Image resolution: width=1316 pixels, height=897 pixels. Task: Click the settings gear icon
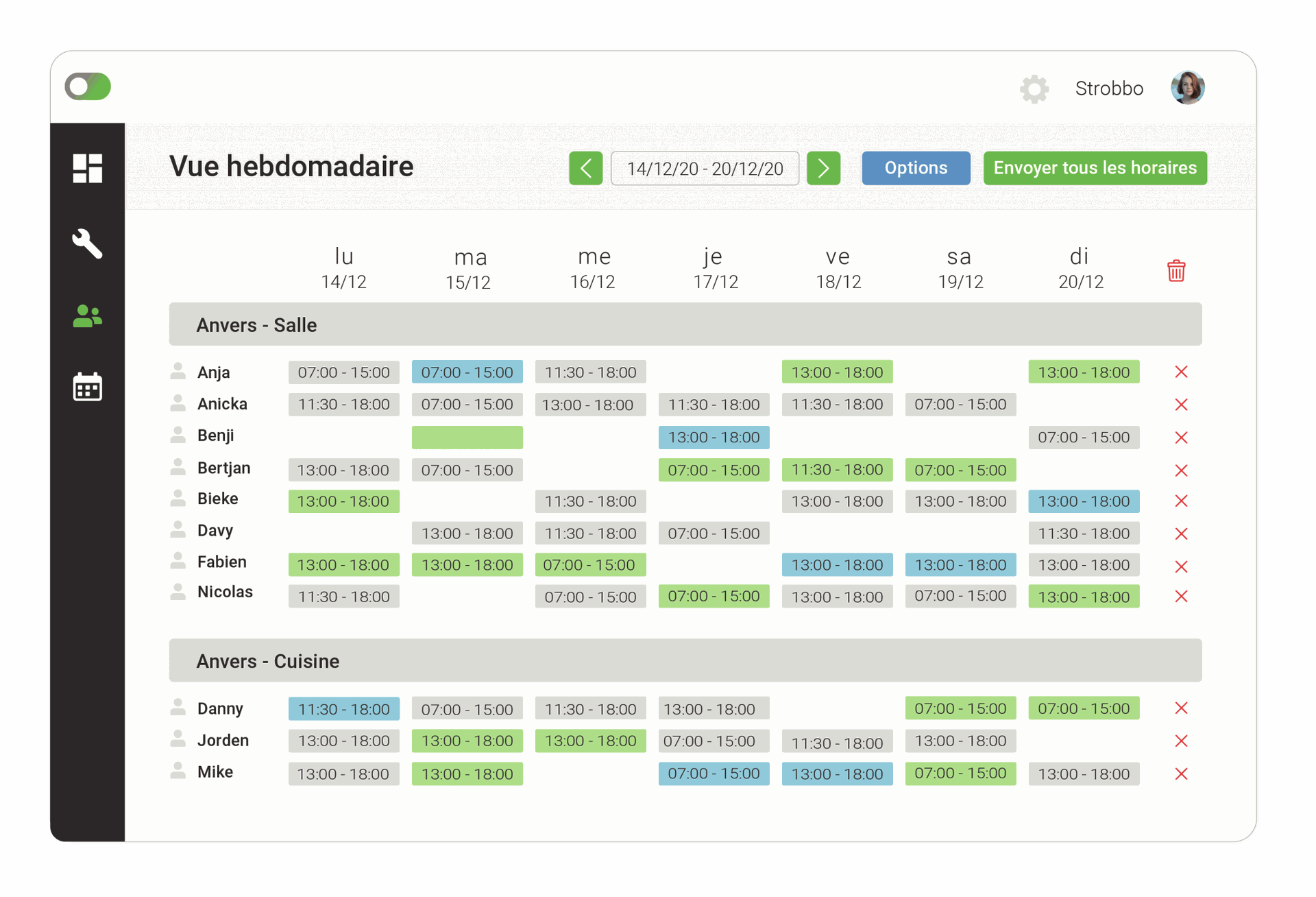[1034, 89]
